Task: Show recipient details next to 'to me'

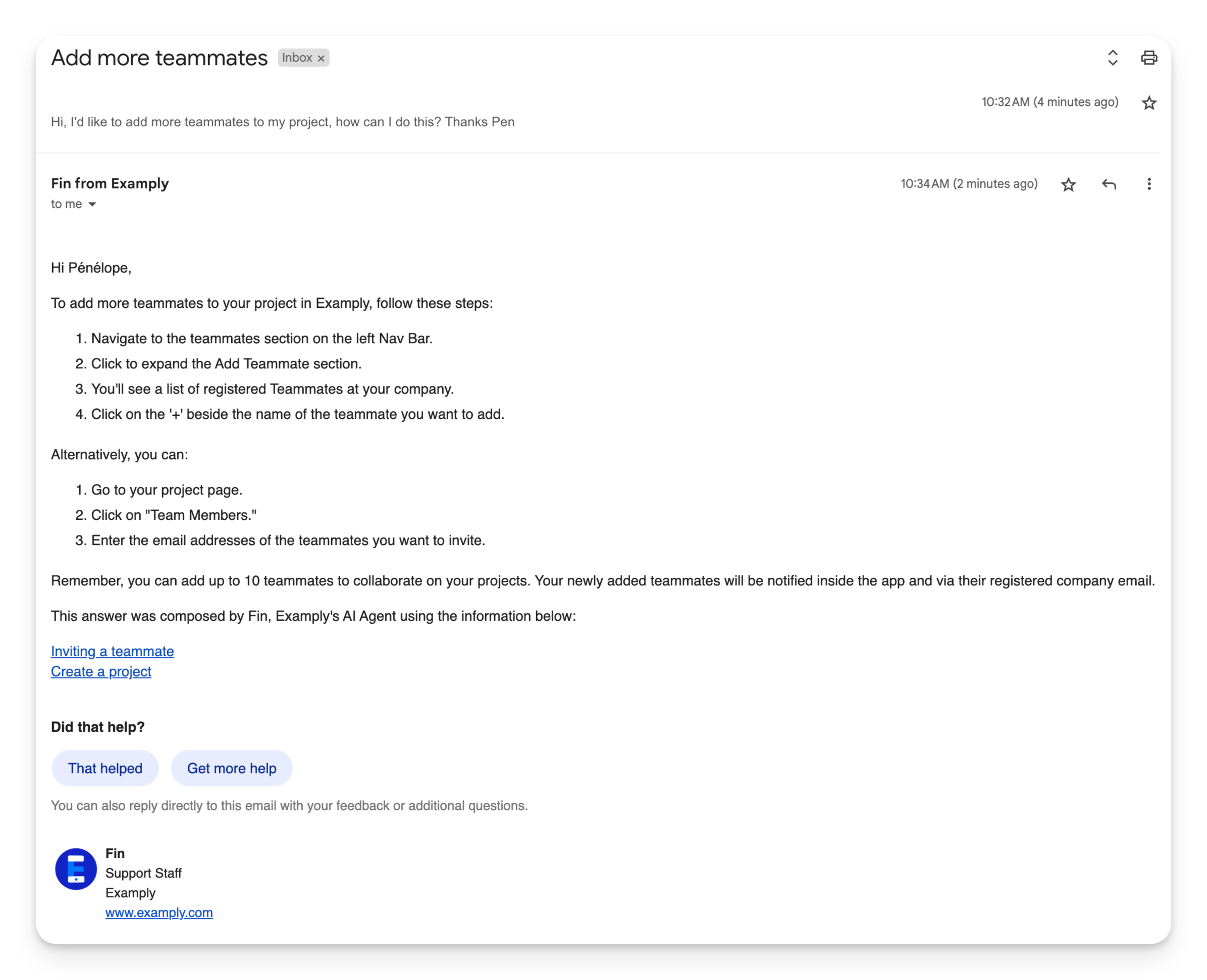Action: [x=92, y=204]
